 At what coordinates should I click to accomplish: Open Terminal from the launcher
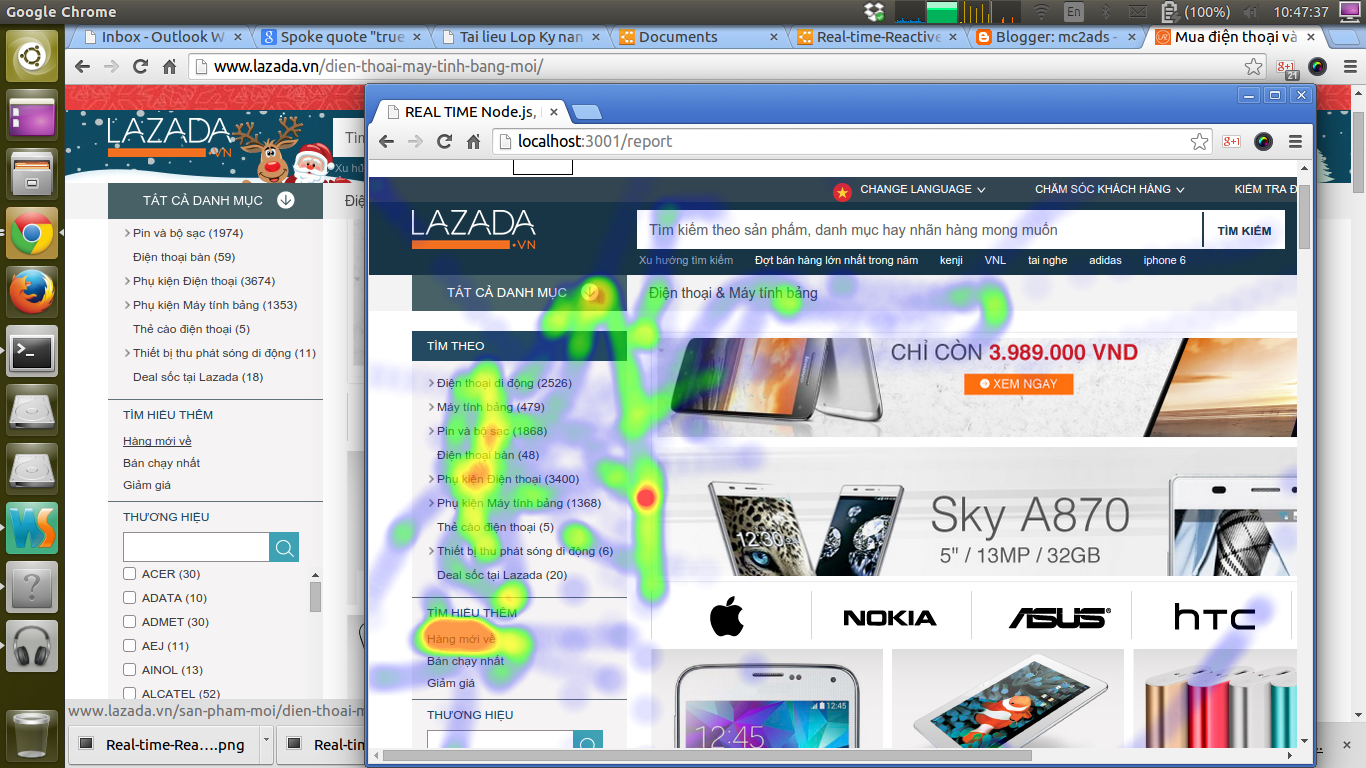pyautogui.click(x=32, y=351)
